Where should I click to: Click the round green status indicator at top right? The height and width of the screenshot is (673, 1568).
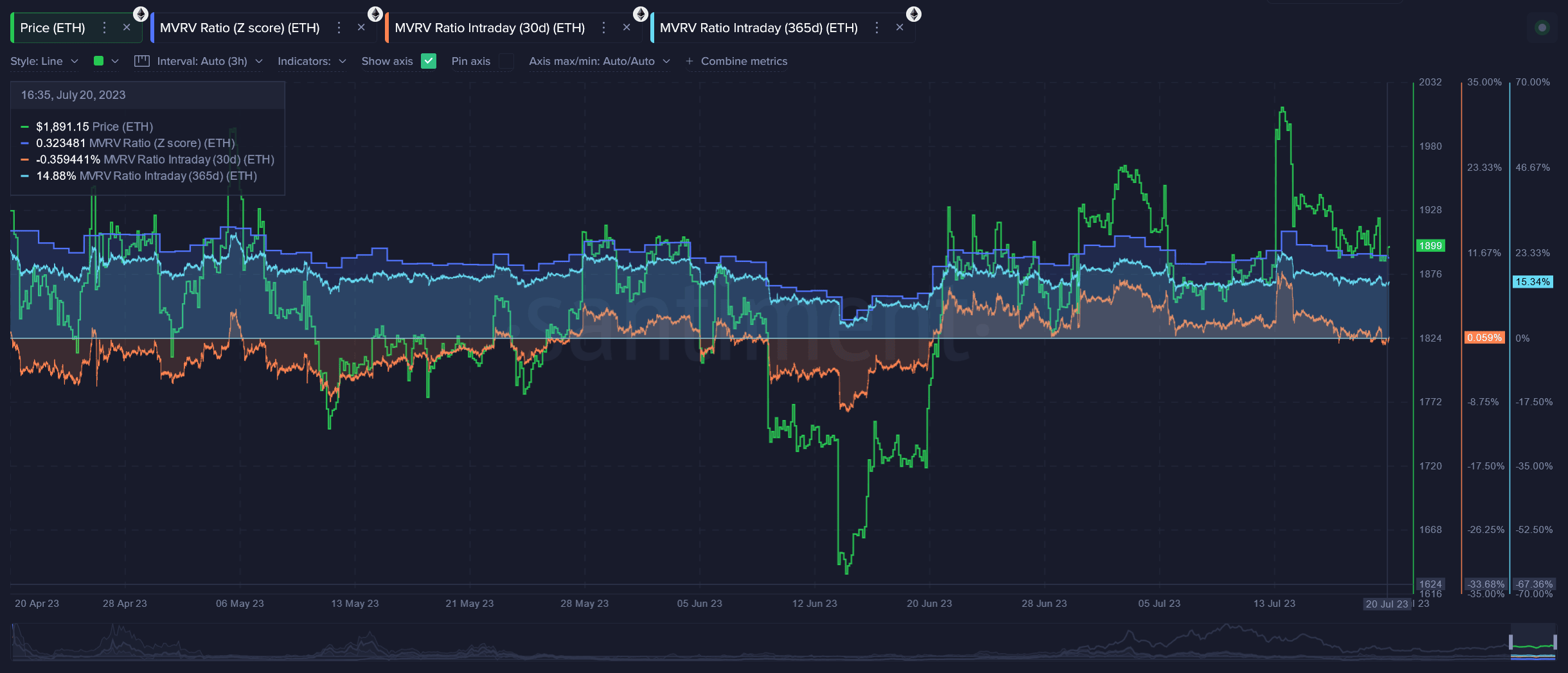[1542, 28]
